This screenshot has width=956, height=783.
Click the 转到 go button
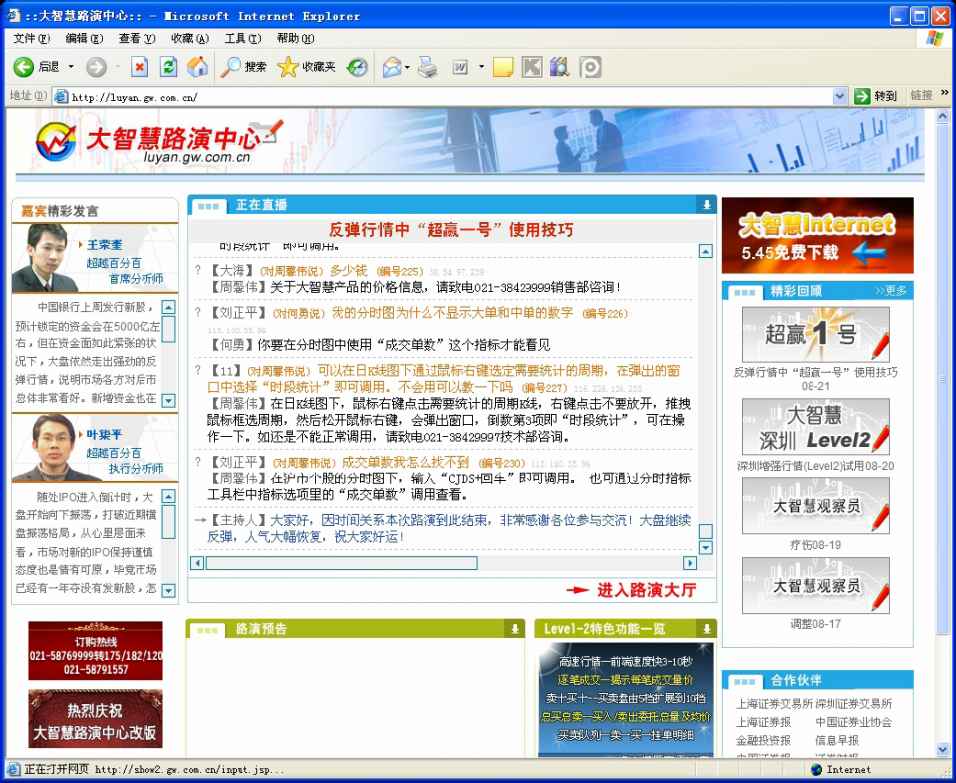(876, 96)
